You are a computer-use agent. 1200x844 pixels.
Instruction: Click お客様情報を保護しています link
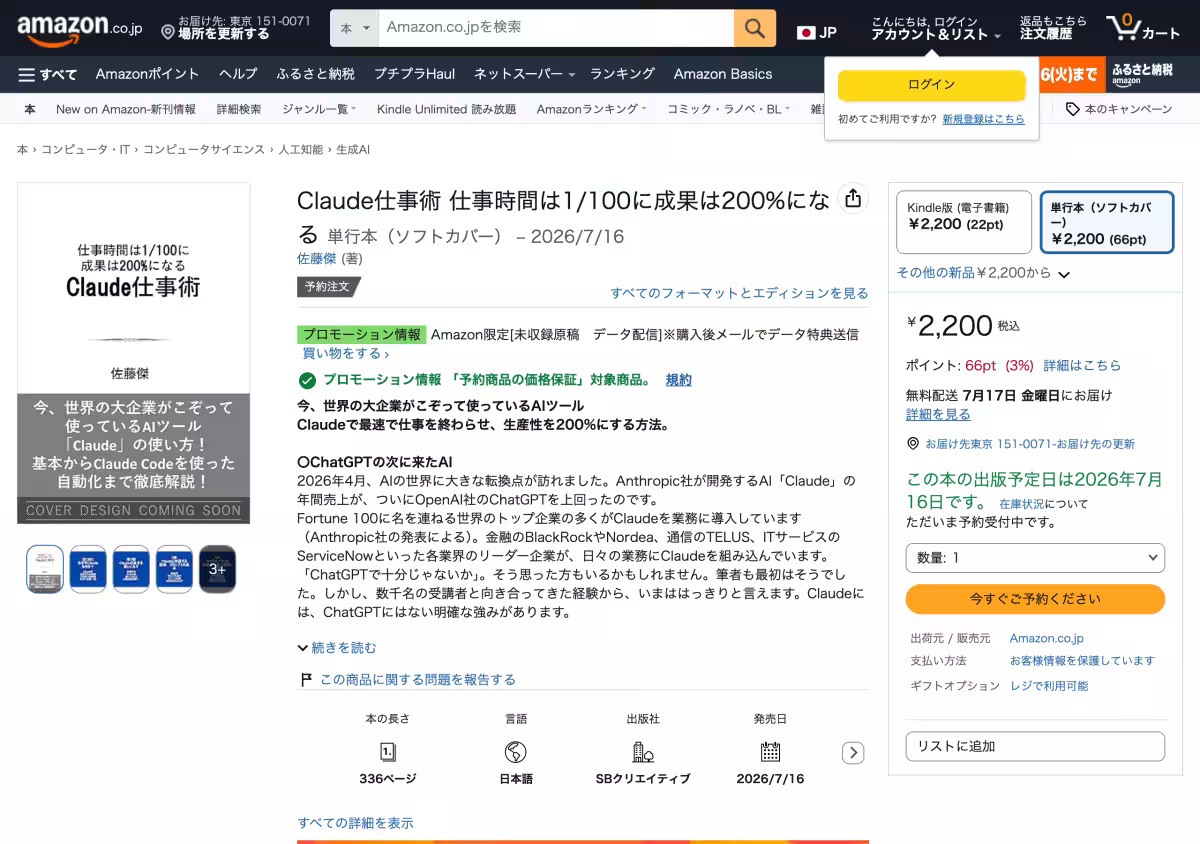(1082, 661)
